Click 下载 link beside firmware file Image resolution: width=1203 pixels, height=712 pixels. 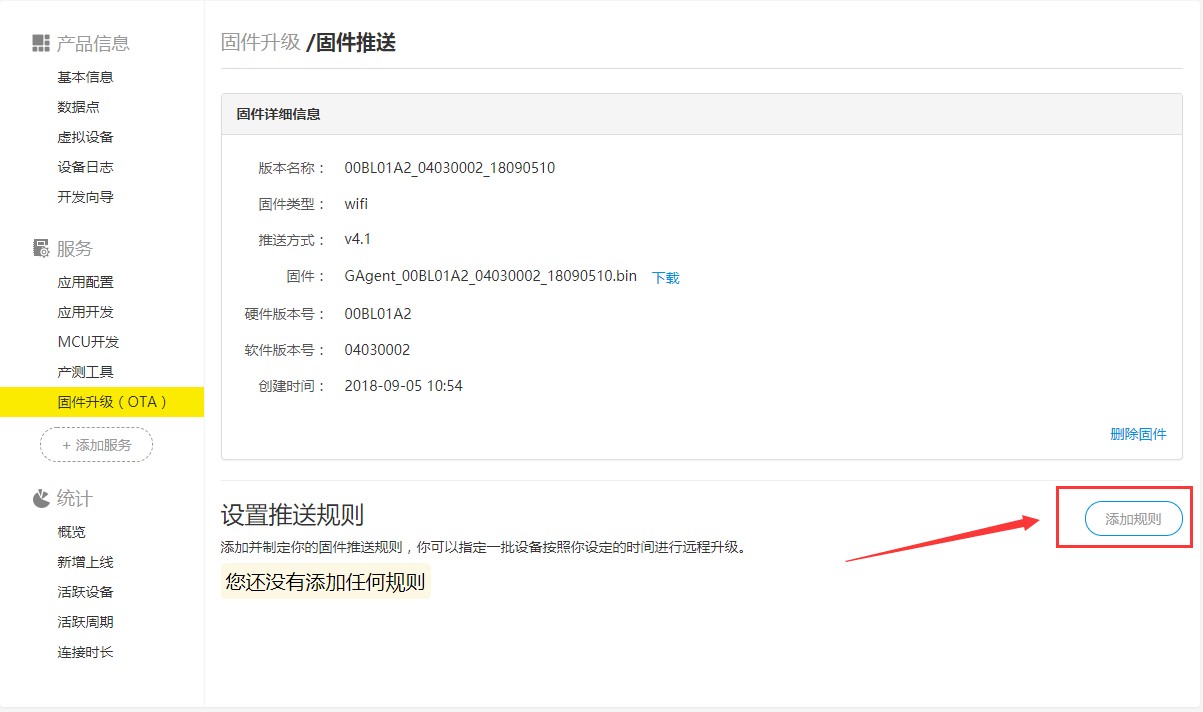[665, 278]
